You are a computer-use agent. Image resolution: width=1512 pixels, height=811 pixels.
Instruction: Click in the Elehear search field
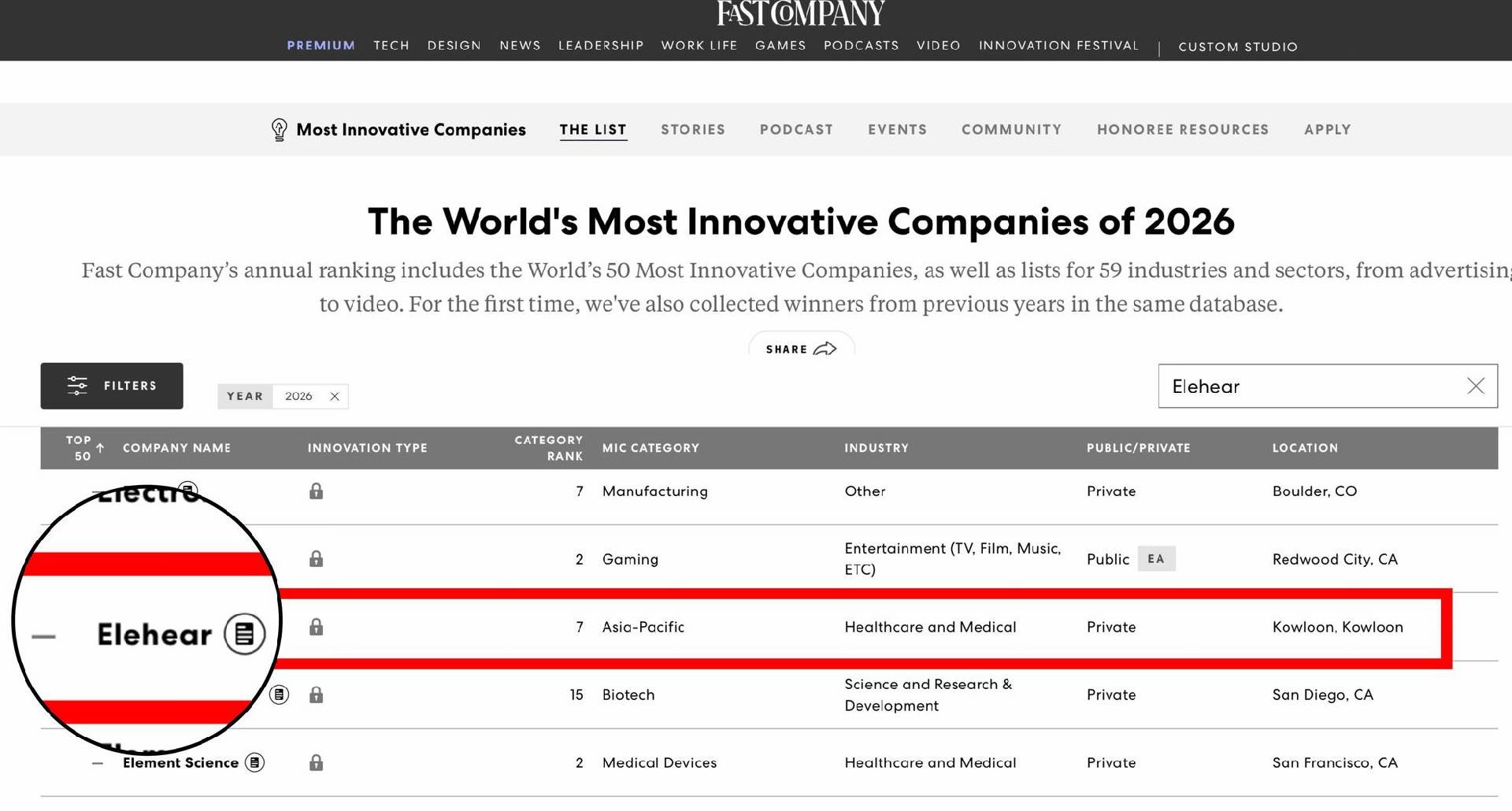(1307, 386)
